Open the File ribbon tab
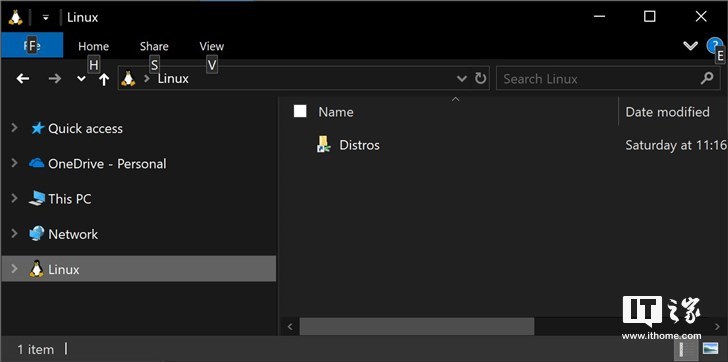This screenshot has width=728, height=362. pos(32,46)
